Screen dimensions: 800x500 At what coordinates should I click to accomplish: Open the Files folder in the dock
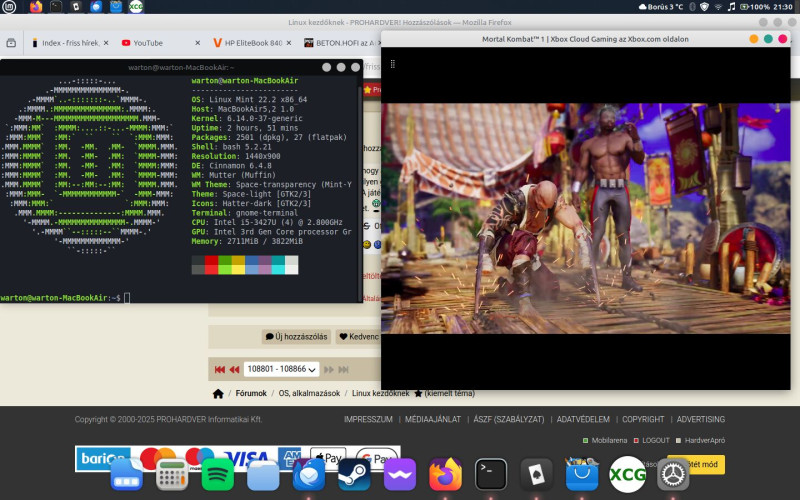pyautogui.click(x=263, y=474)
